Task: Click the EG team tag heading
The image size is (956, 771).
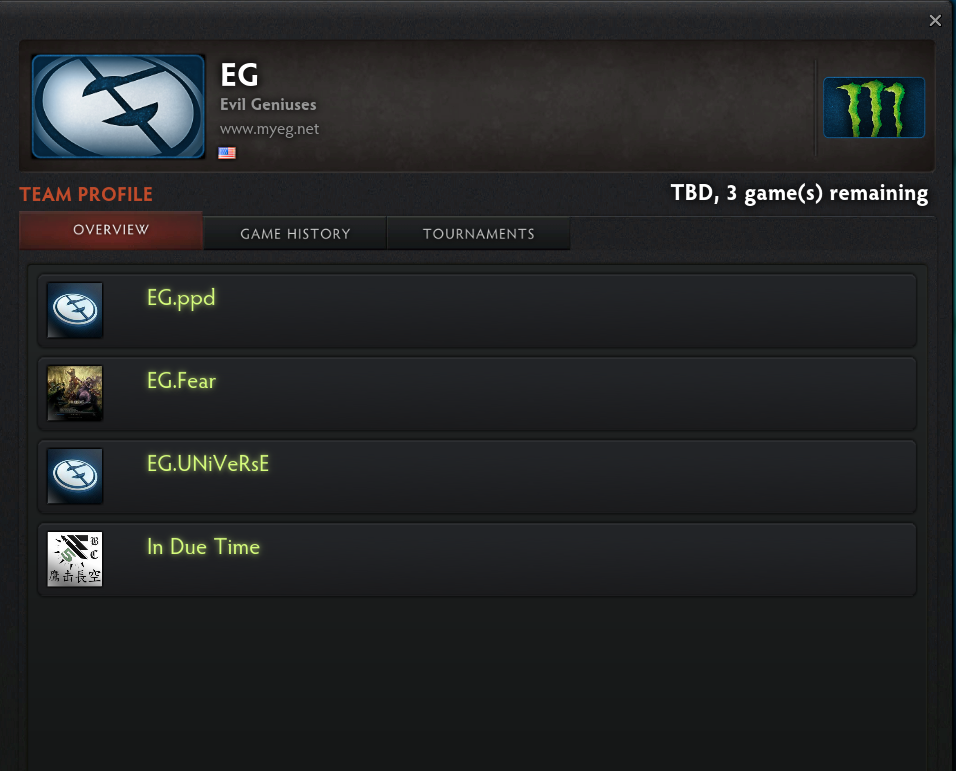Action: click(239, 76)
